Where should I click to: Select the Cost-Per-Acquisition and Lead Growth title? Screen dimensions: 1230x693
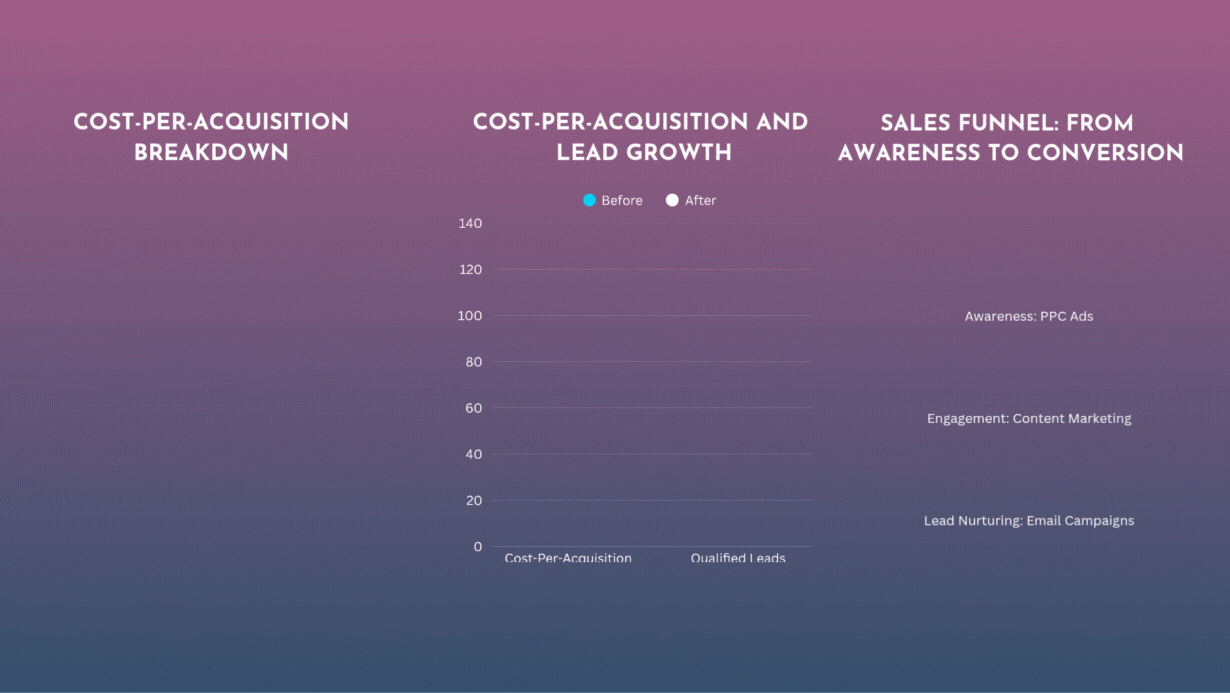pyautogui.click(x=640, y=137)
